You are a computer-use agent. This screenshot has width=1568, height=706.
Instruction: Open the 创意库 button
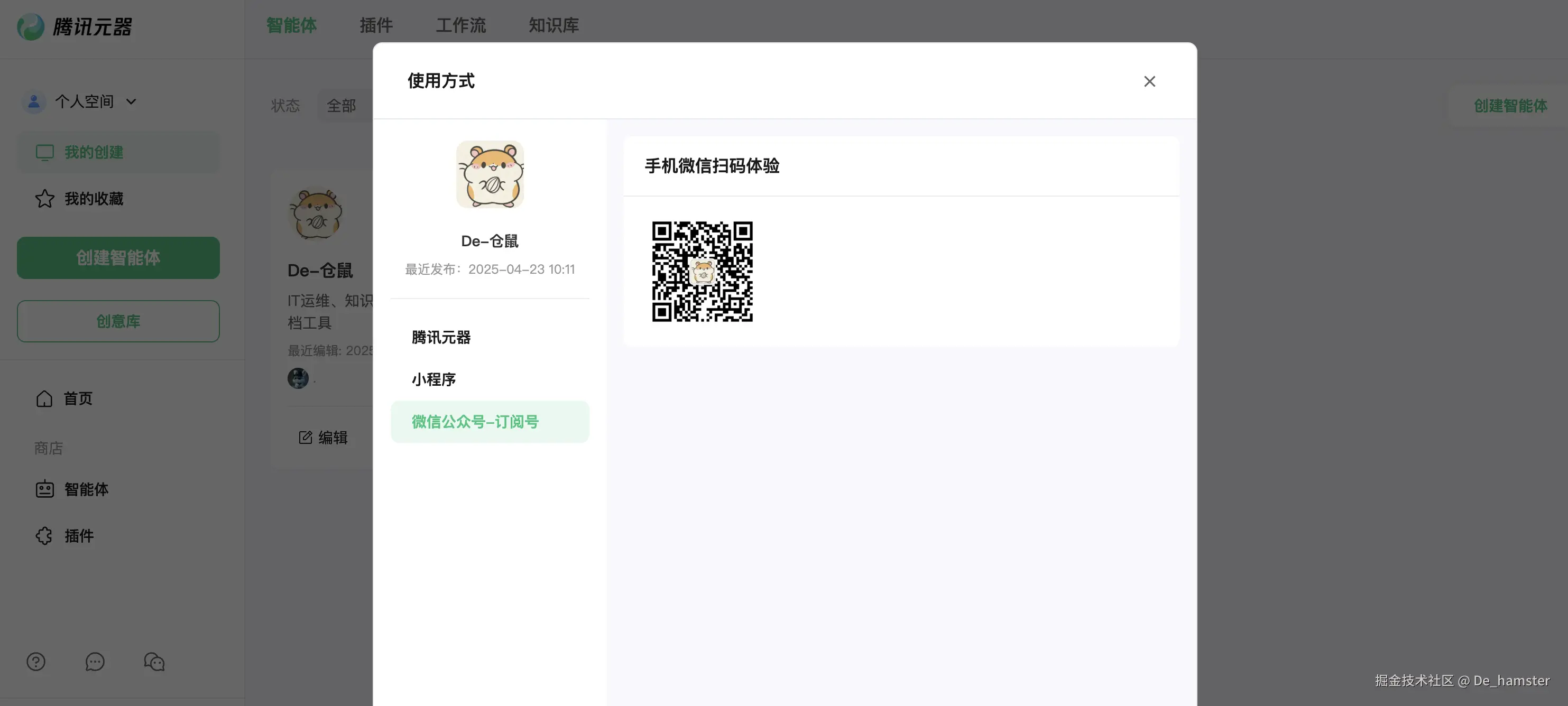click(x=118, y=321)
